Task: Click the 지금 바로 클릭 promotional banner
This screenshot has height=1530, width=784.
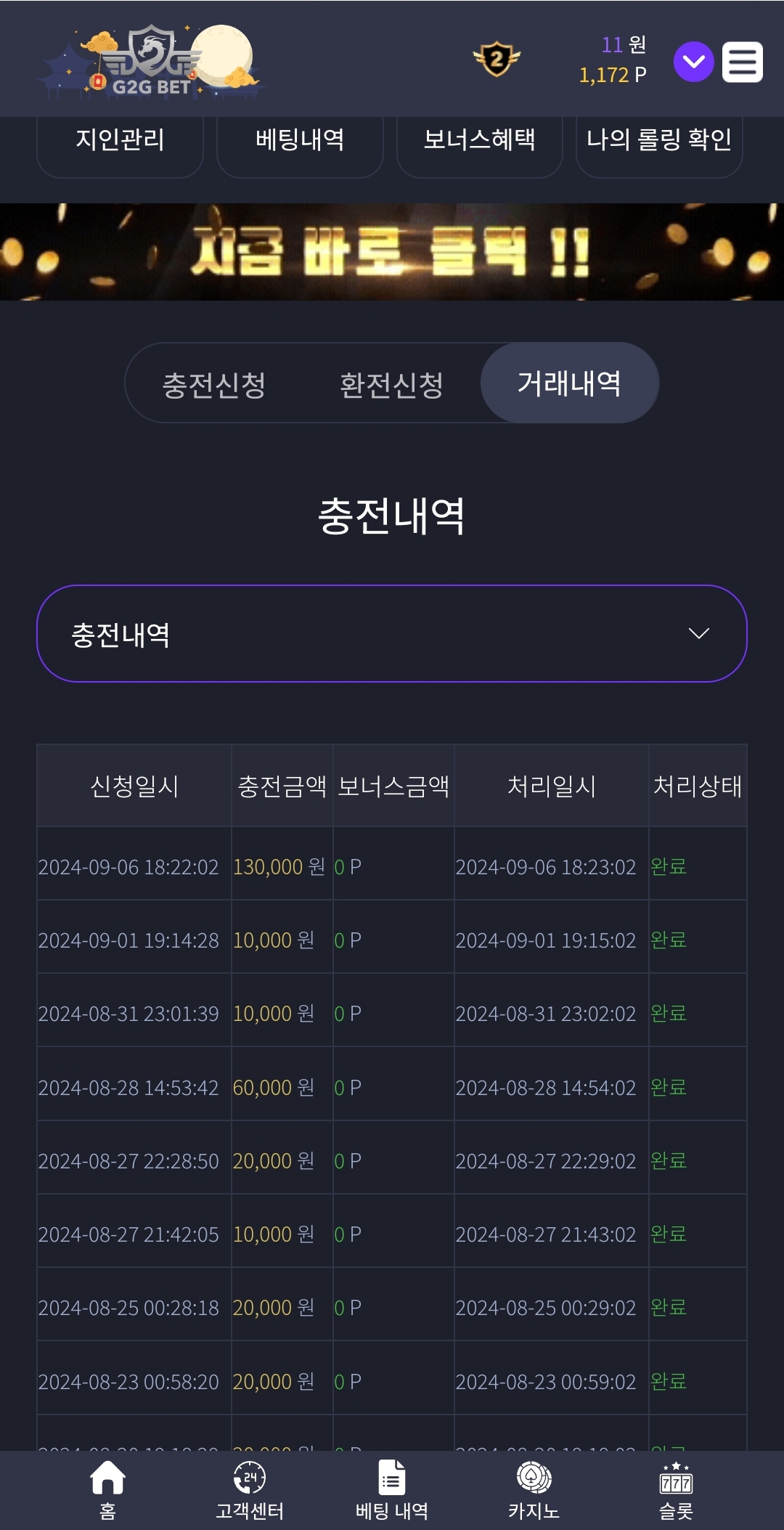Action: pos(392,252)
